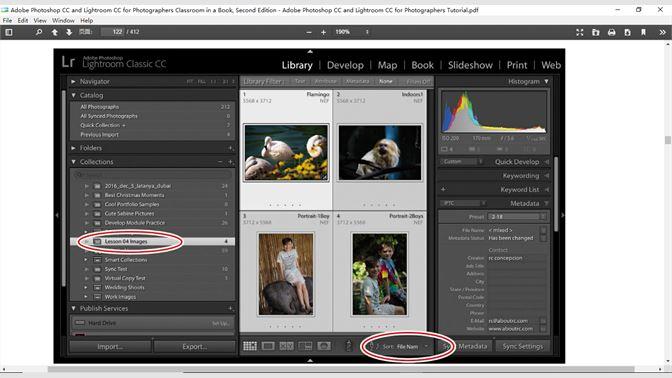Open the Window menu
The image size is (672, 378).
coord(63,20)
